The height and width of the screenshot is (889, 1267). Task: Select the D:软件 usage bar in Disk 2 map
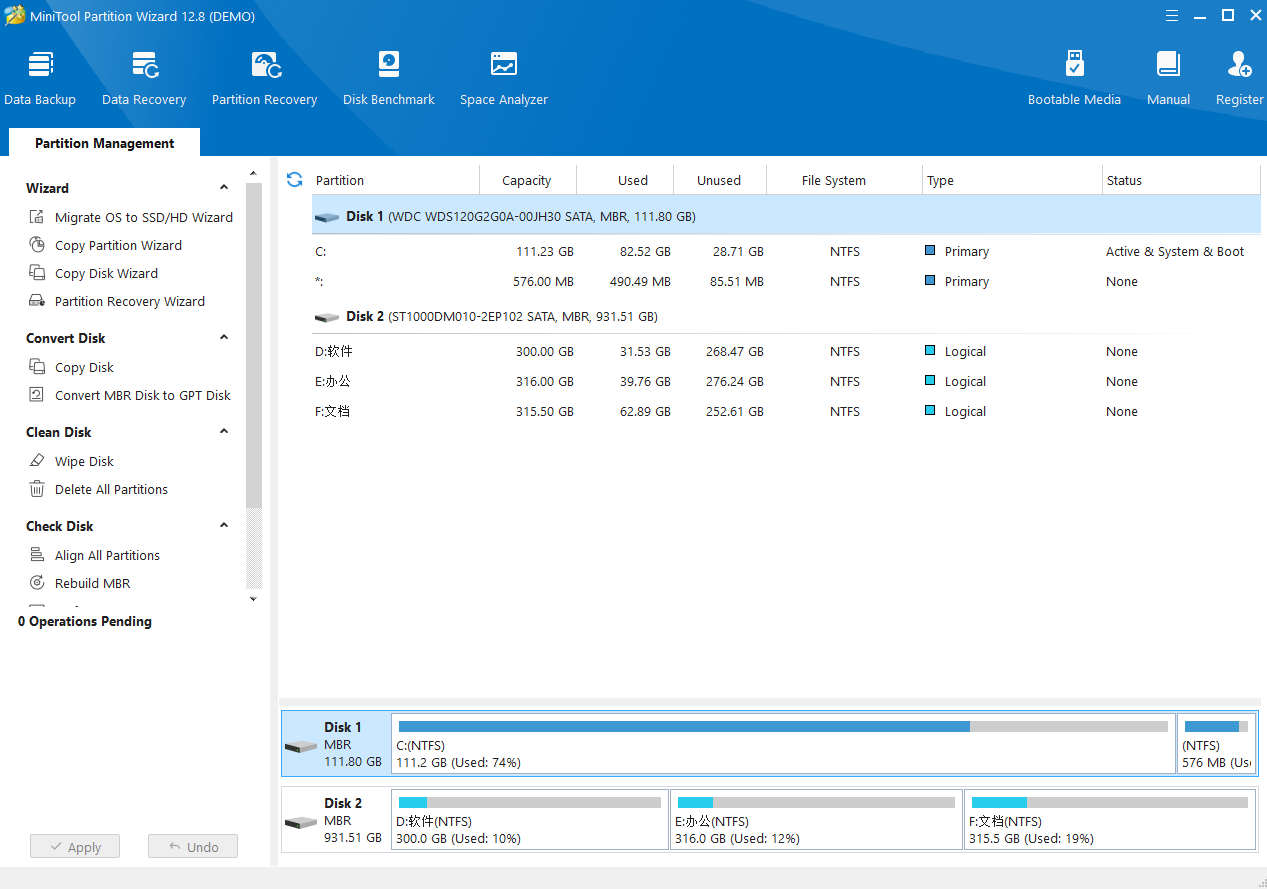click(530, 803)
